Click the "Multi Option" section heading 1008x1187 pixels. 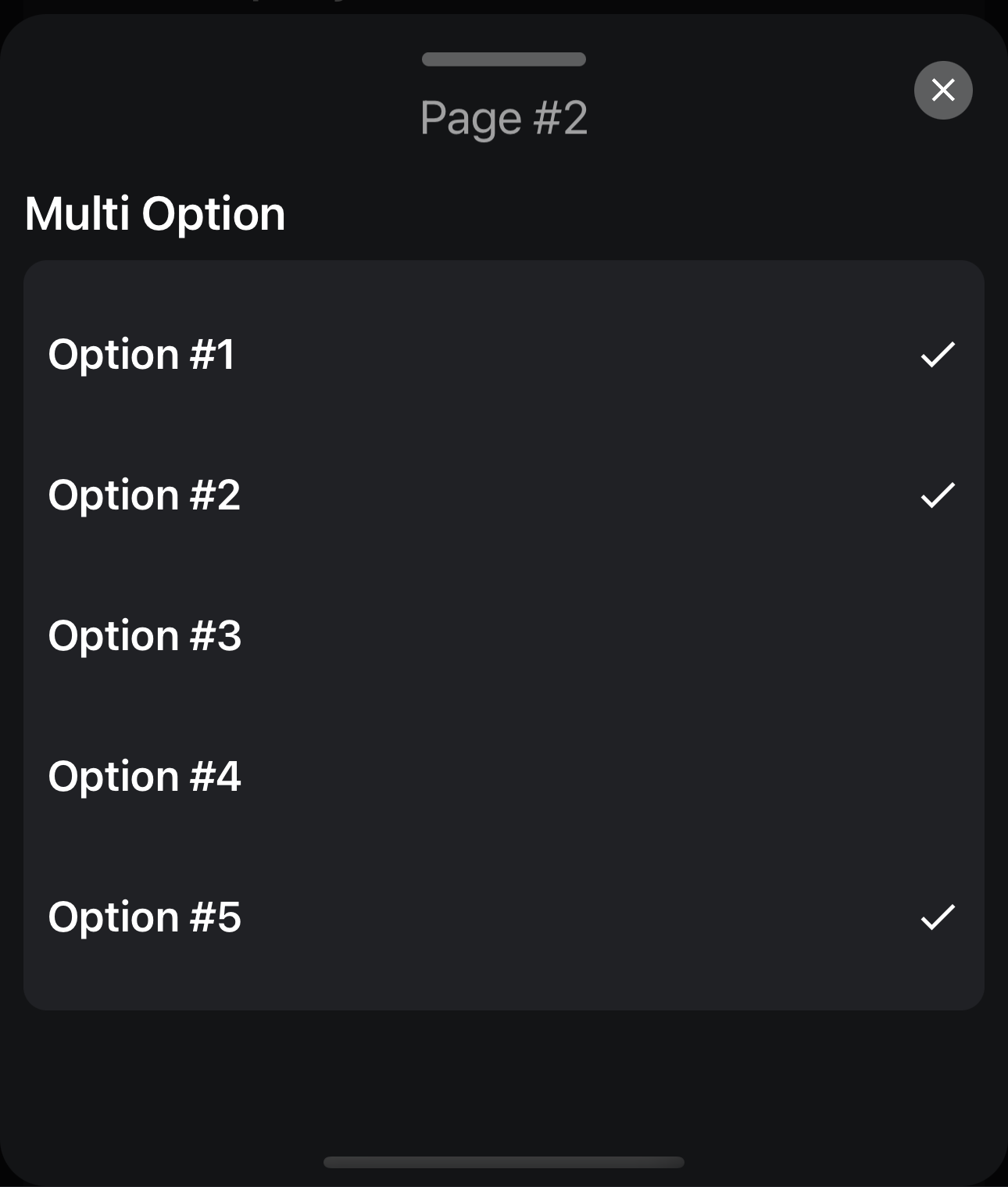[x=155, y=213]
